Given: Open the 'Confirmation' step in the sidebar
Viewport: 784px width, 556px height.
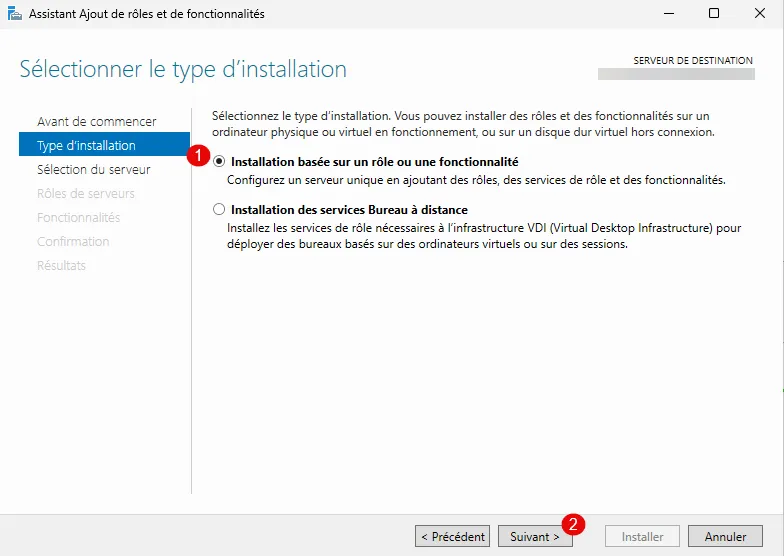Looking at the screenshot, I should (73, 241).
